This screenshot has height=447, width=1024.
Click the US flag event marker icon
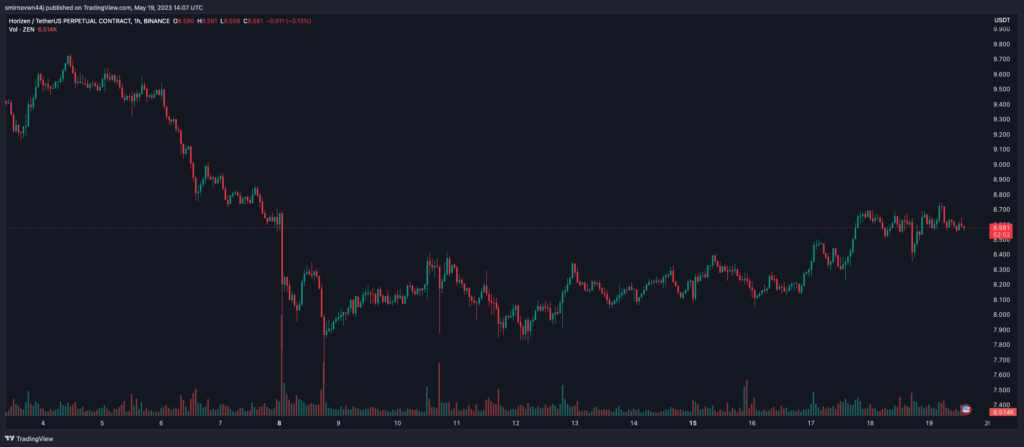966,409
